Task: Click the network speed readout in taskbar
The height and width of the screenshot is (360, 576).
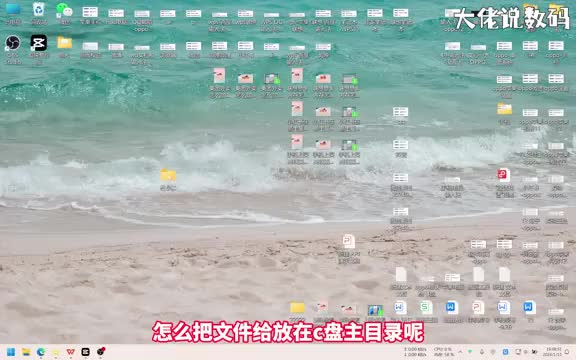Action: [415, 352]
